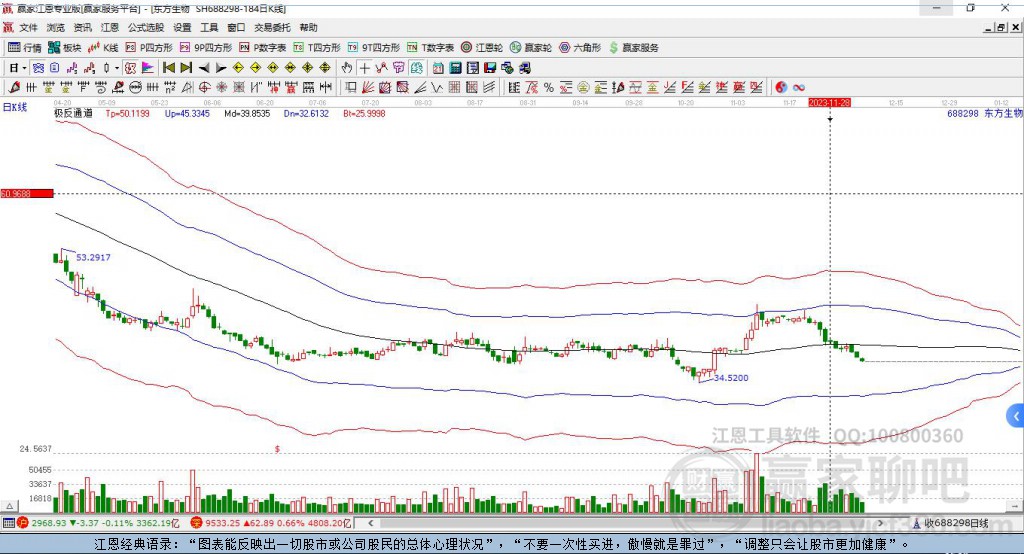Expand the side panel blue chevron
Screen dimensions: 1024x554
tap(1016, 416)
